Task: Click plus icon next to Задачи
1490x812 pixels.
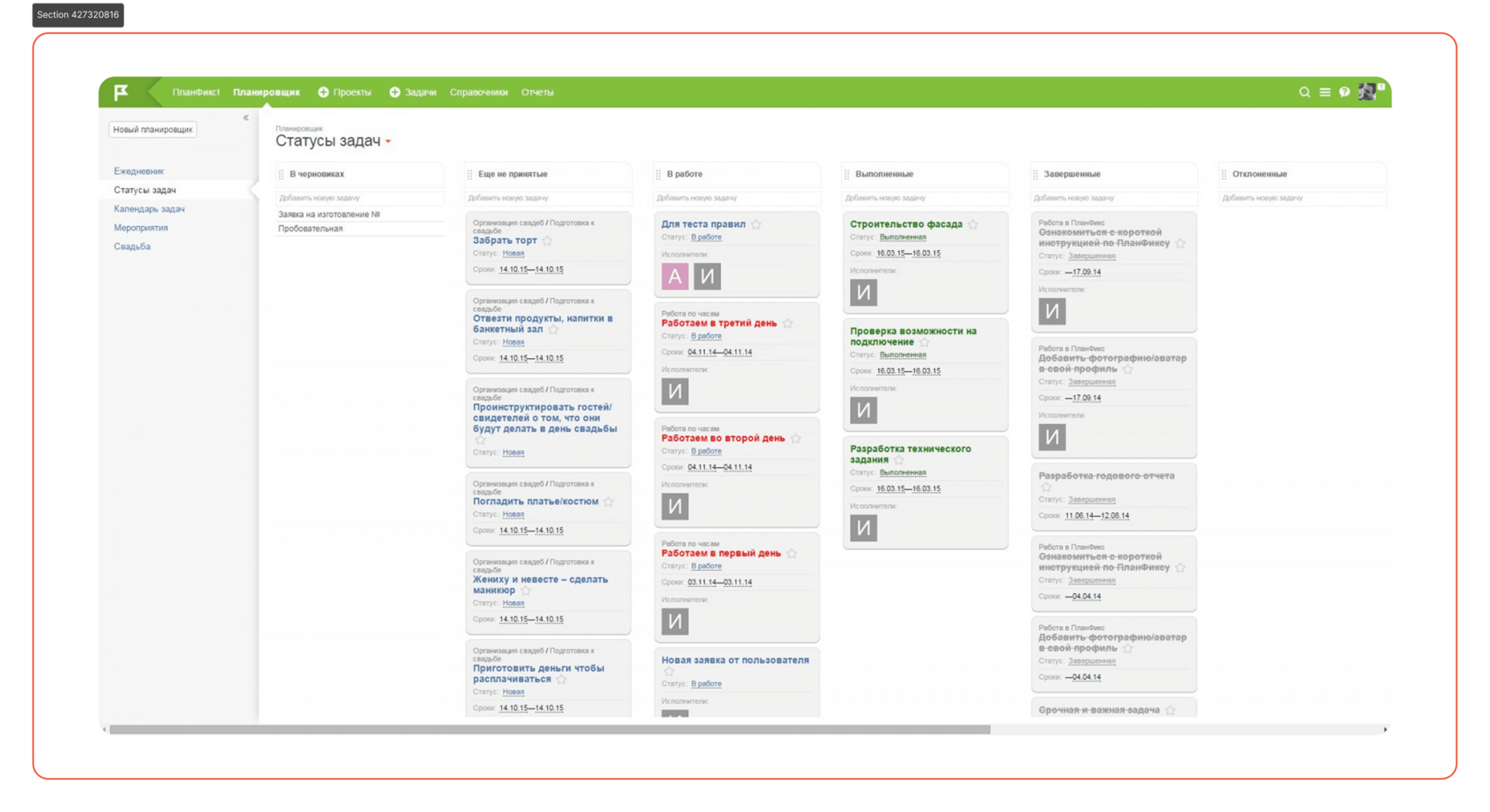Action: pos(395,92)
